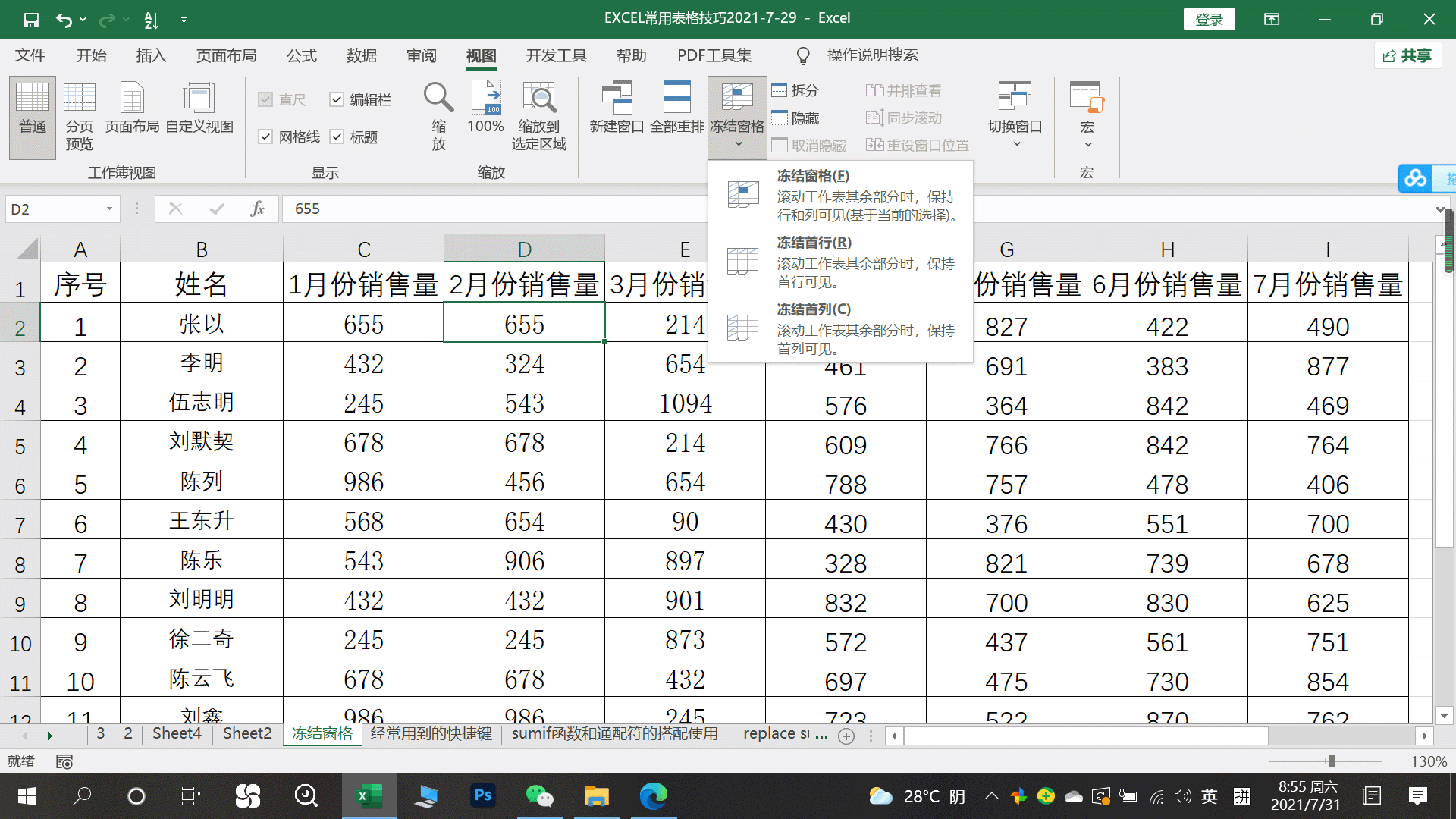Image resolution: width=1456 pixels, height=819 pixels.
Task: Click the cloud sync floating icon
Action: 1415,178
